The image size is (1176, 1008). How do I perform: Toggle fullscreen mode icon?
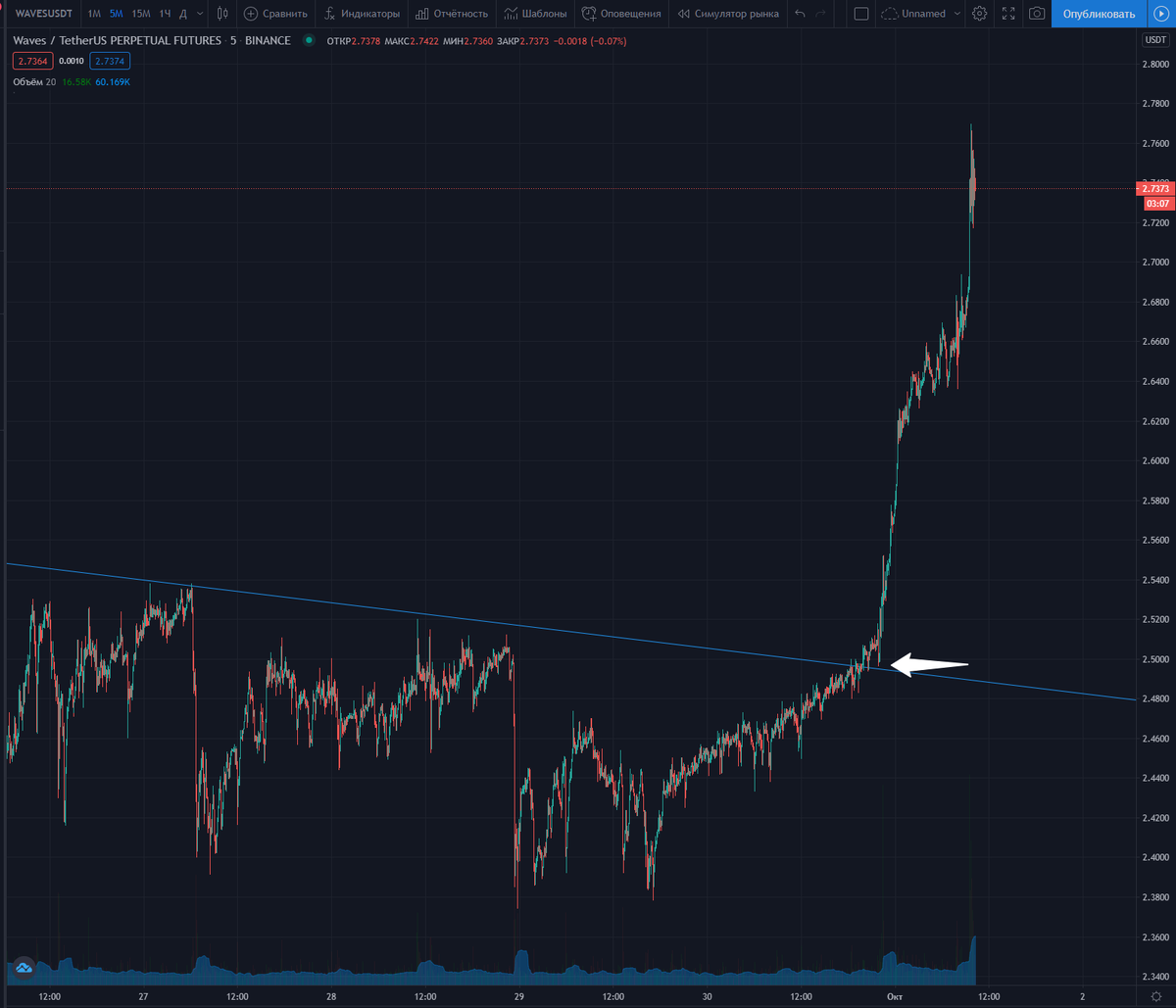pos(1008,14)
